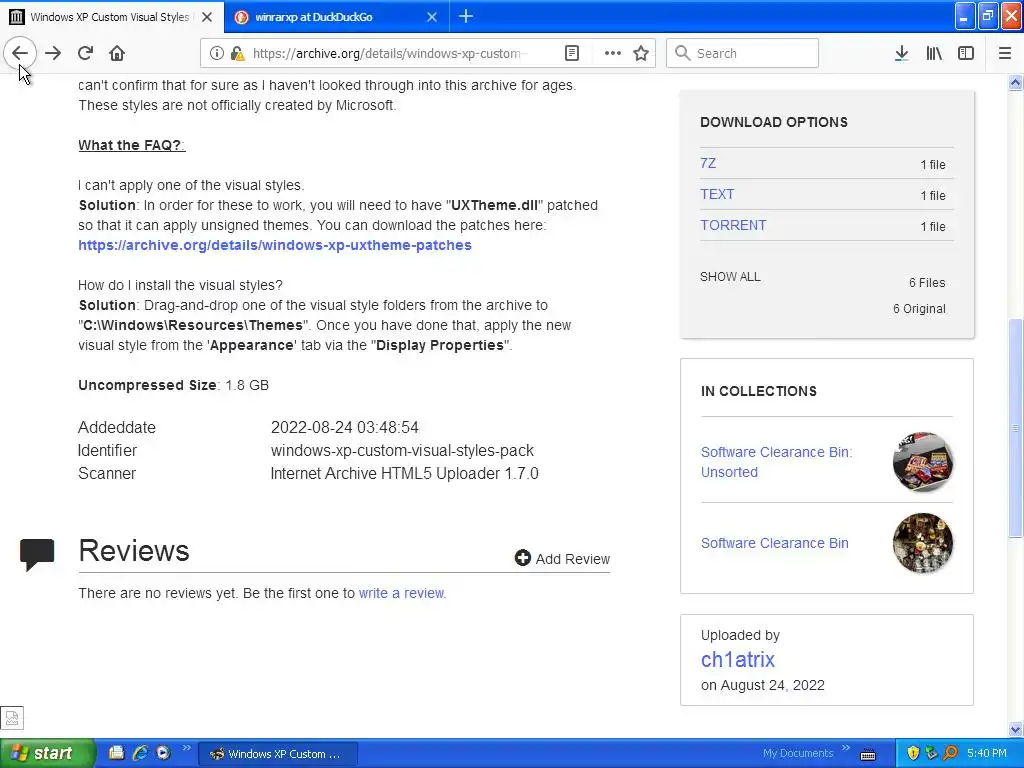This screenshot has width=1024, height=768.
Task: Toggle reader view in address bar
Action: pyautogui.click(x=571, y=53)
